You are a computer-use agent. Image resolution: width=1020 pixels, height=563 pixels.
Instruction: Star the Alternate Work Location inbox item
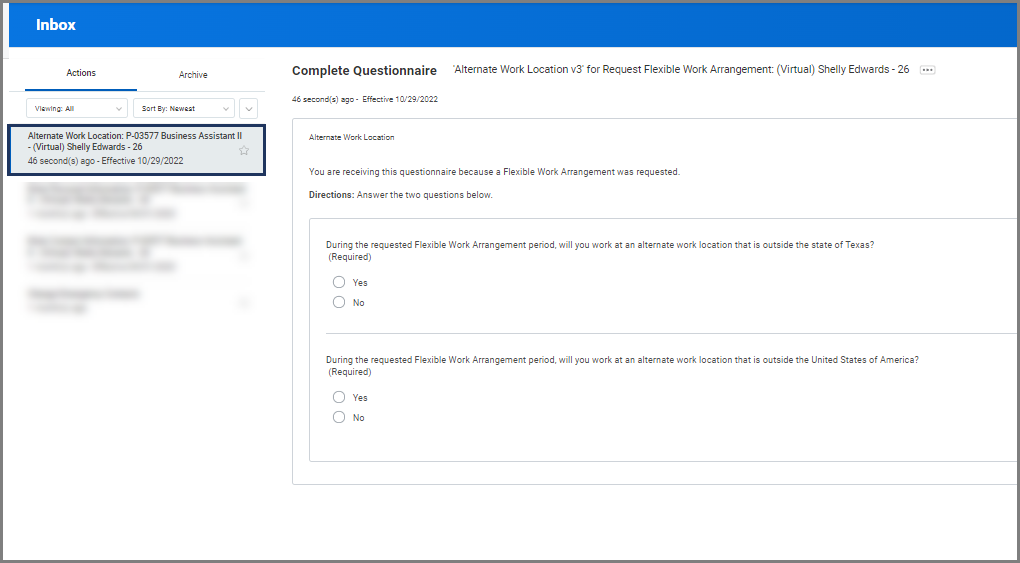click(x=243, y=151)
